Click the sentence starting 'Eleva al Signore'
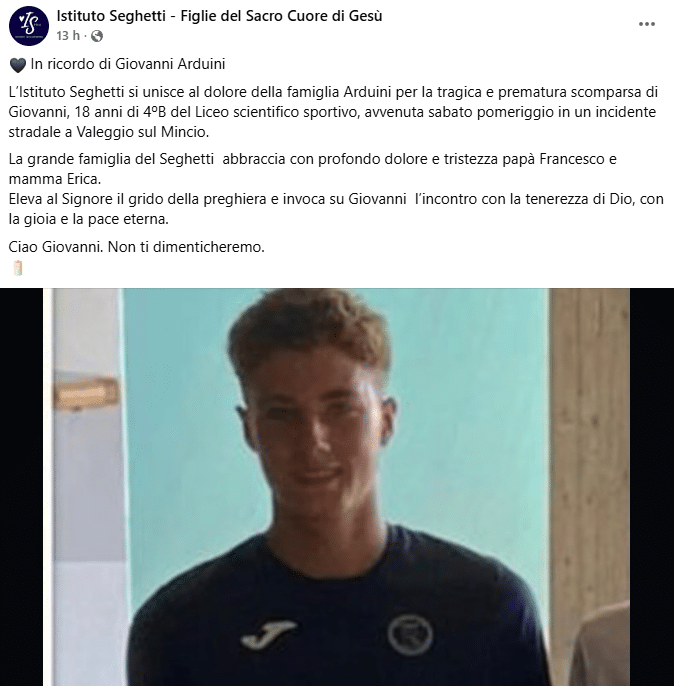The height and width of the screenshot is (686, 674). point(336,209)
